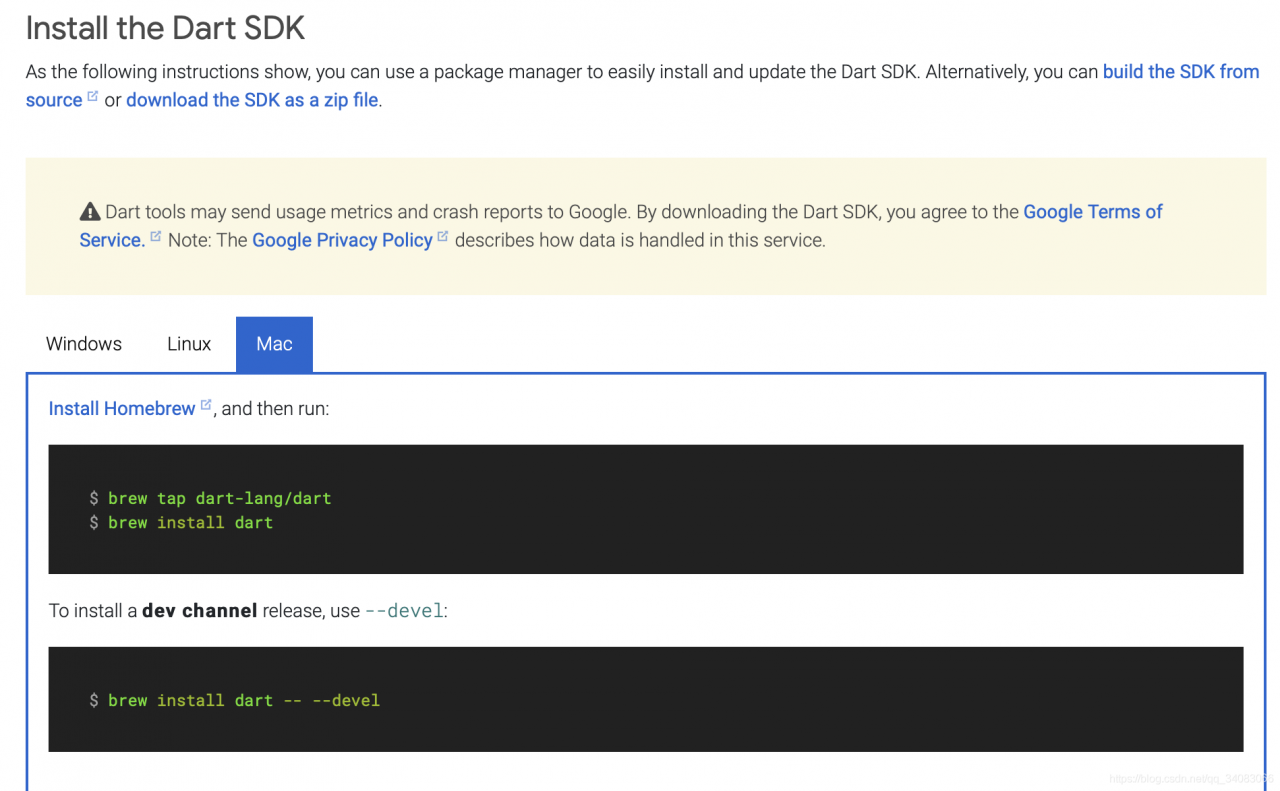
Task: Click the external-link icon after Install Homebrew
Action: pyautogui.click(x=206, y=405)
